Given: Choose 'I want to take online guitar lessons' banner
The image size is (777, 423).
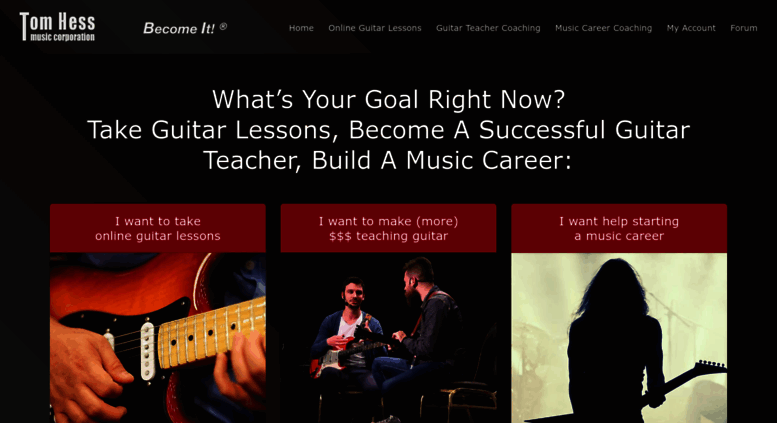Looking at the screenshot, I should pyautogui.click(x=158, y=228).
